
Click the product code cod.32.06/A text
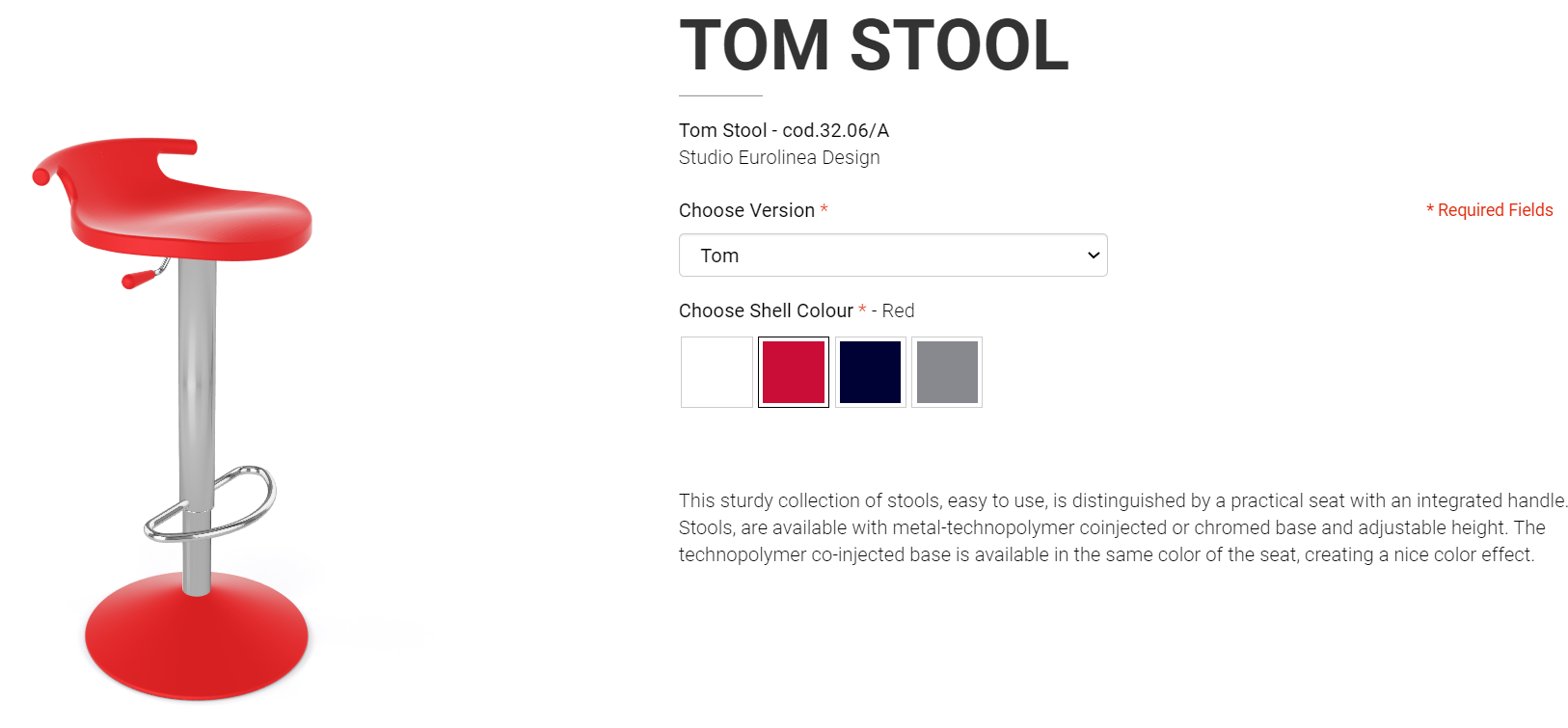tap(835, 130)
